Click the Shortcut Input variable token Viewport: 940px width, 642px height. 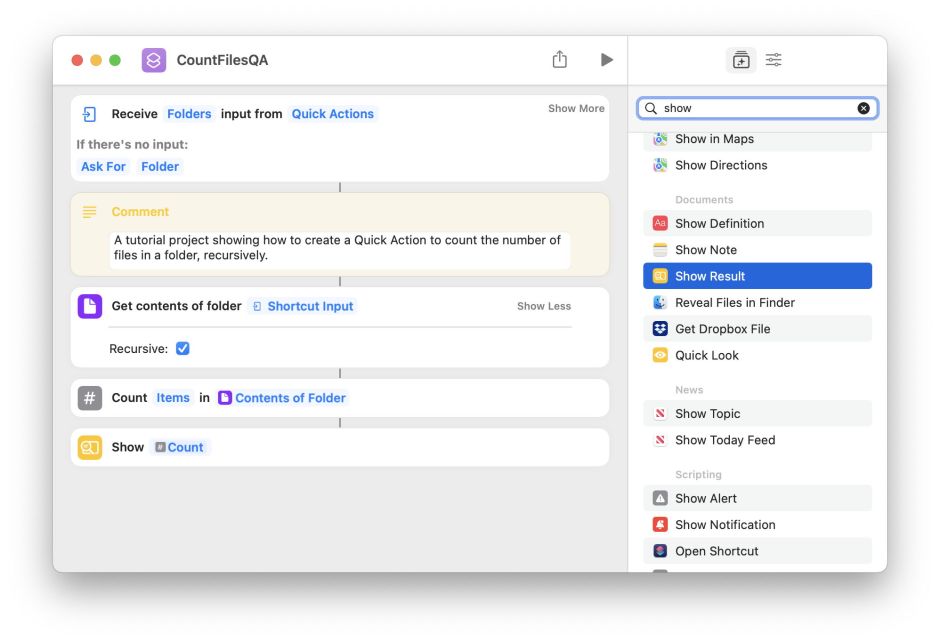303,306
